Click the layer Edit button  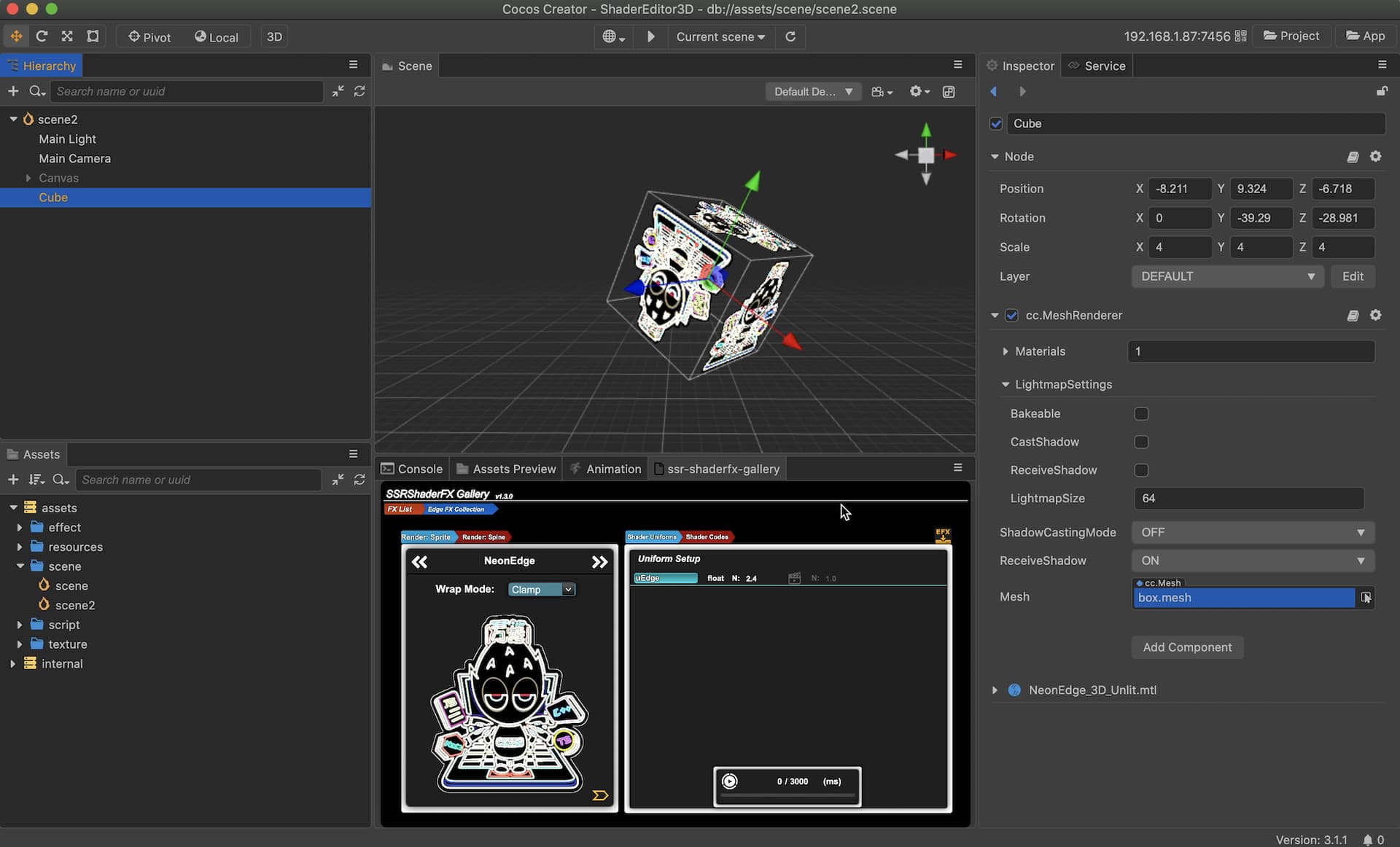coord(1352,276)
